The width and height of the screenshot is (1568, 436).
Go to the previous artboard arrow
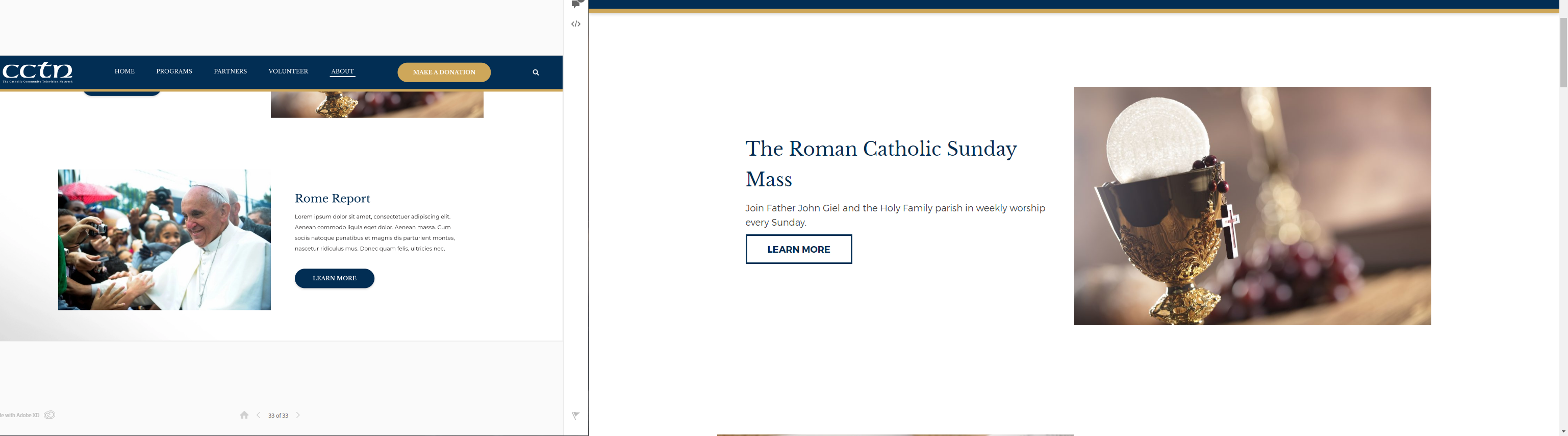point(259,415)
